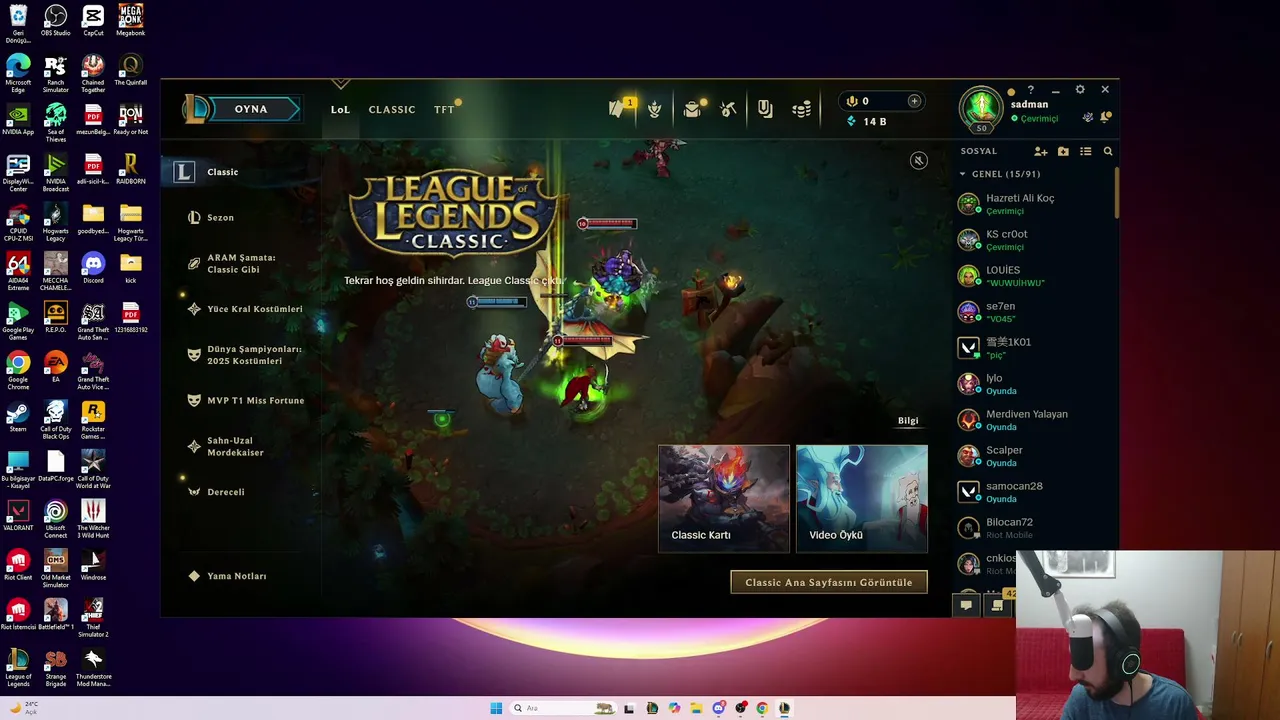Open the Store coins icon
1280x720 pixels.
(x=801, y=109)
